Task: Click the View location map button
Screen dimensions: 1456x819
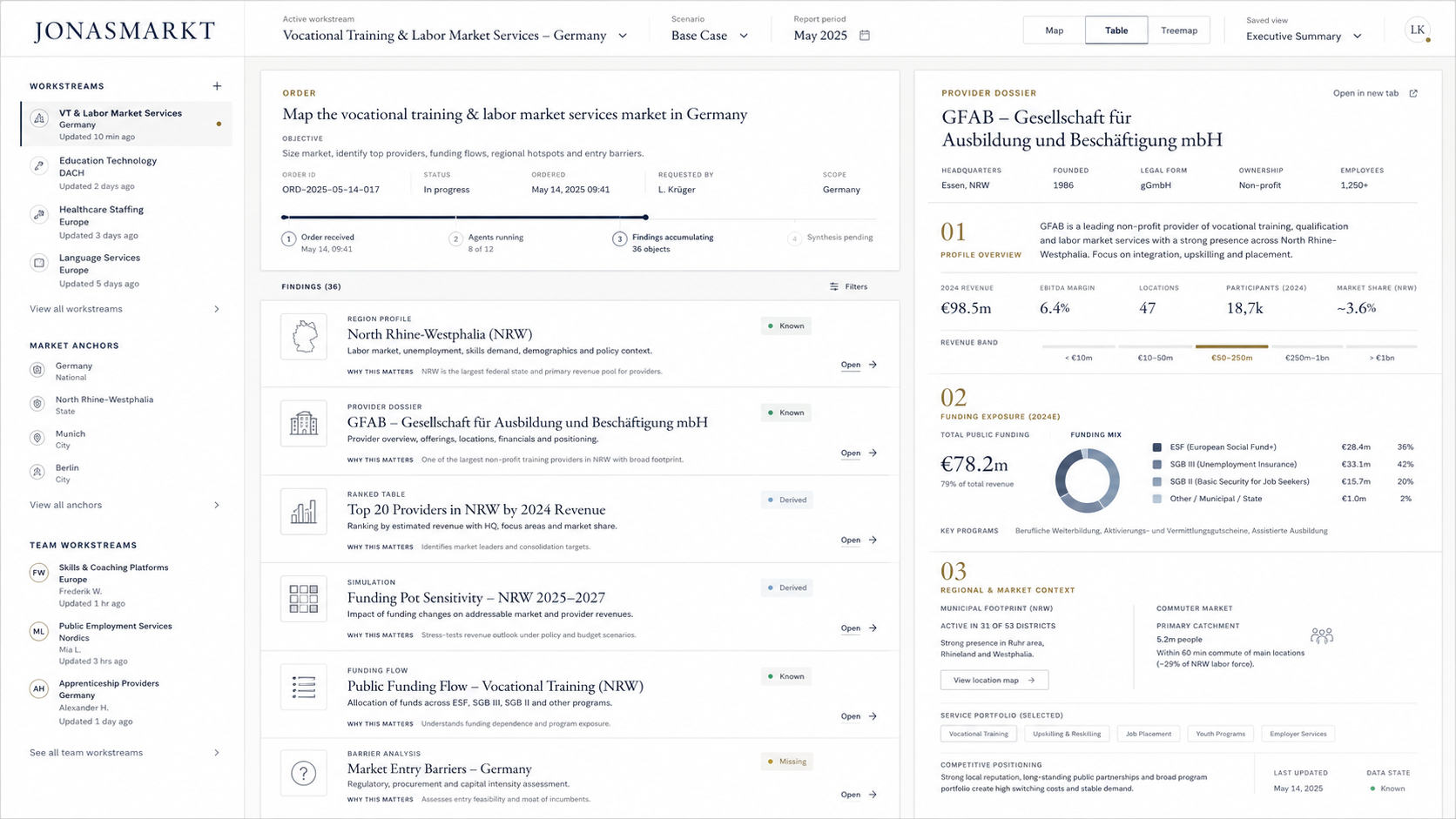Action: pos(994,680)
